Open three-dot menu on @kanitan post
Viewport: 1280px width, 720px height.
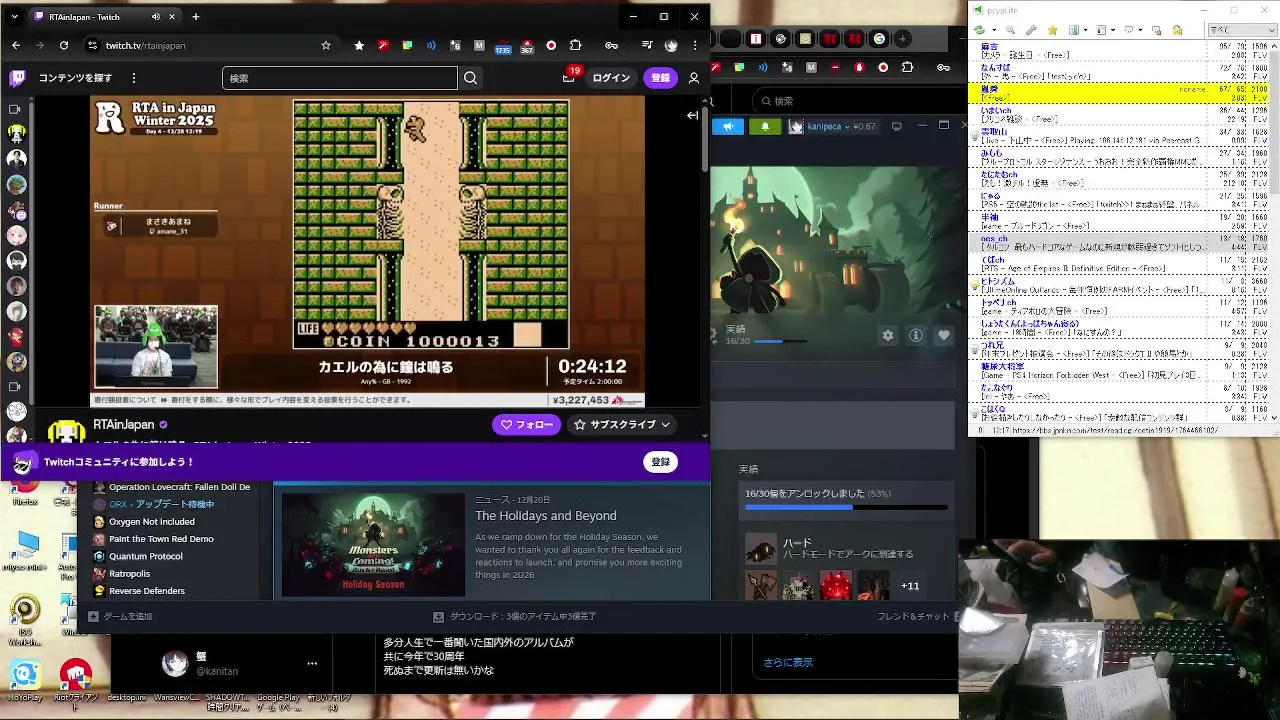coord(312,663)
